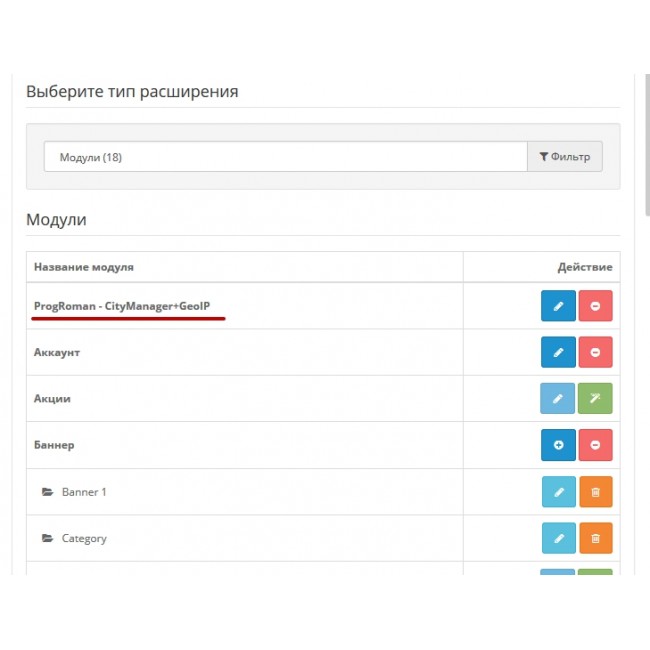Open the Модули (18) extension type dropdown
This screenshot has height=650, width=650.
[285, 157]
